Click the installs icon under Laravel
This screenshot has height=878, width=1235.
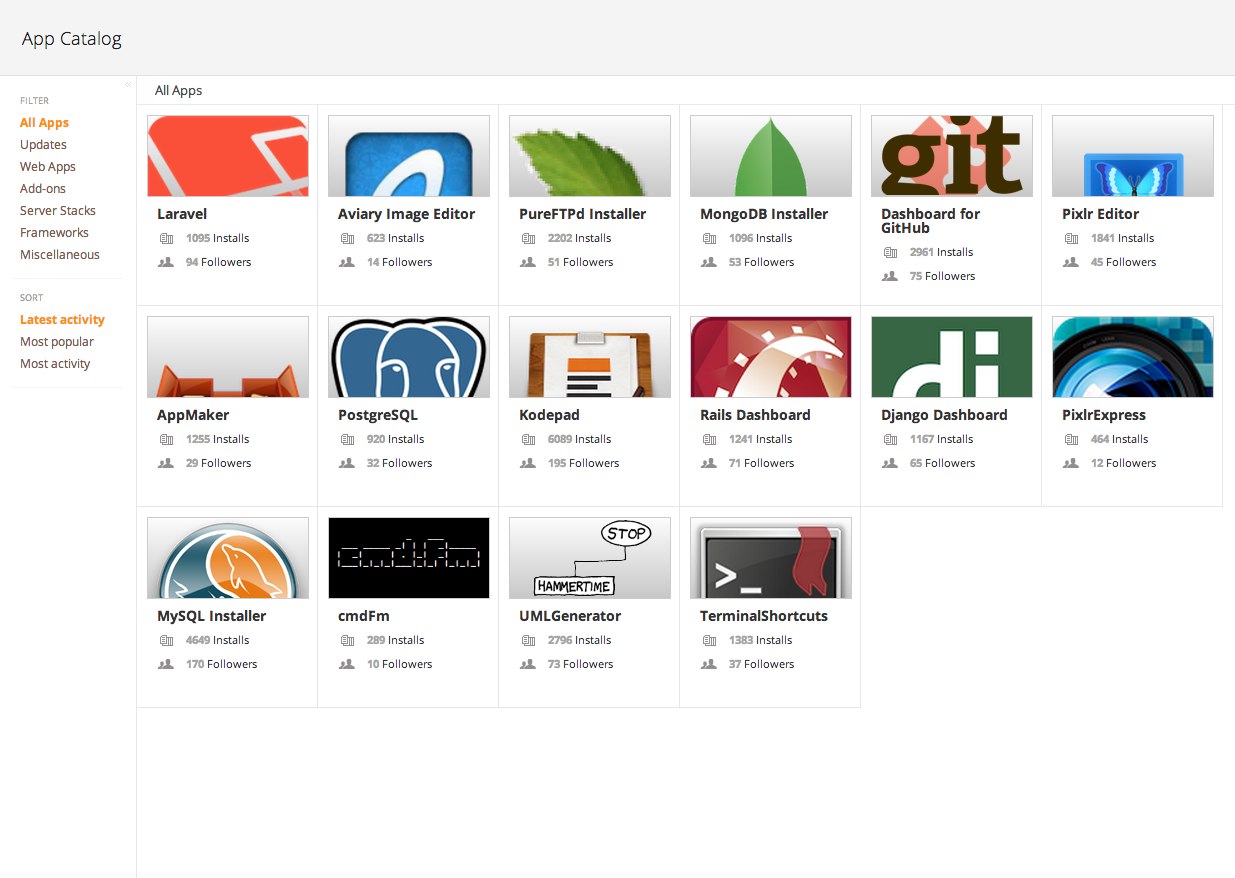166,238
